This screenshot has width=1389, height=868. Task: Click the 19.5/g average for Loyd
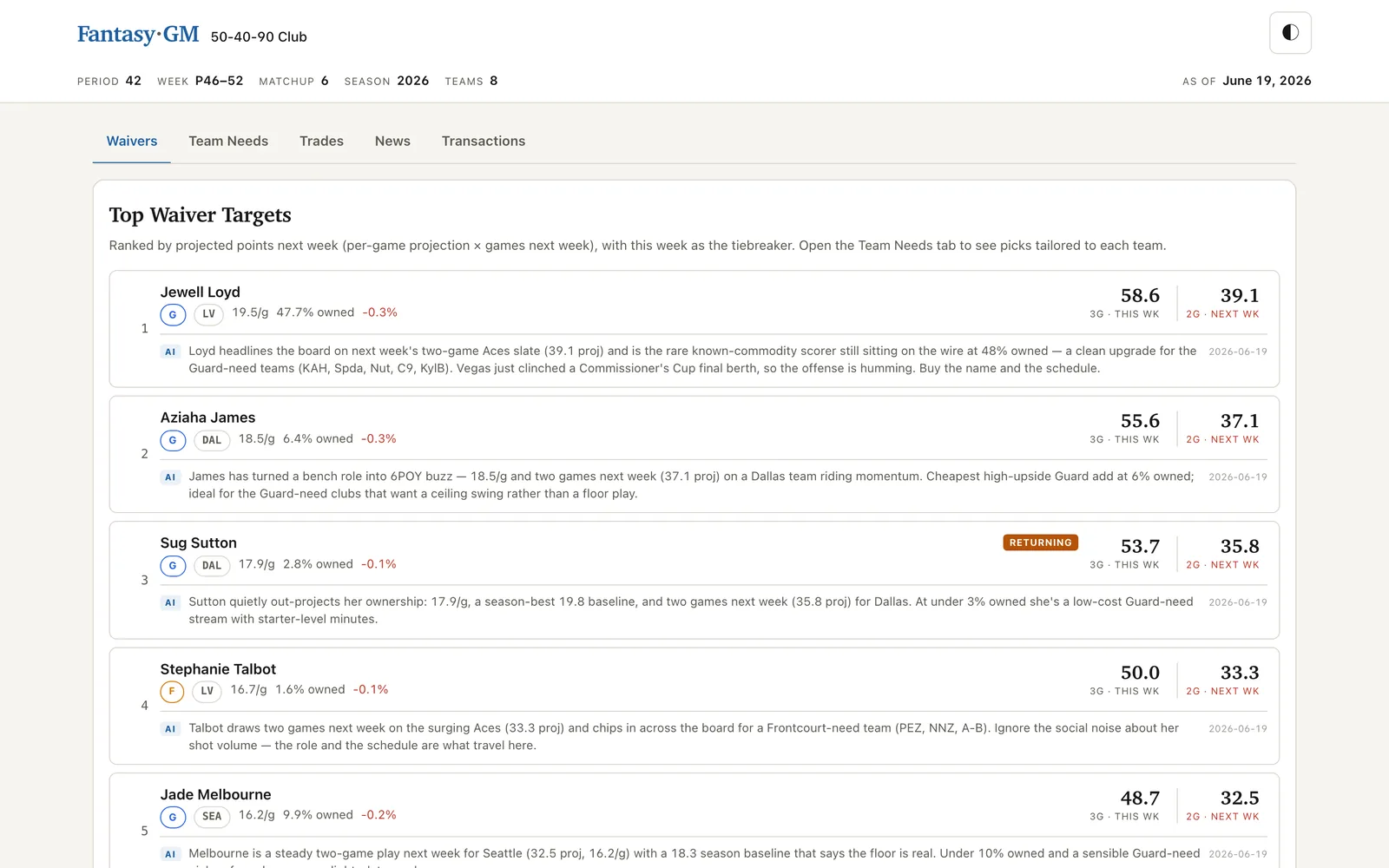coord(250,312)
